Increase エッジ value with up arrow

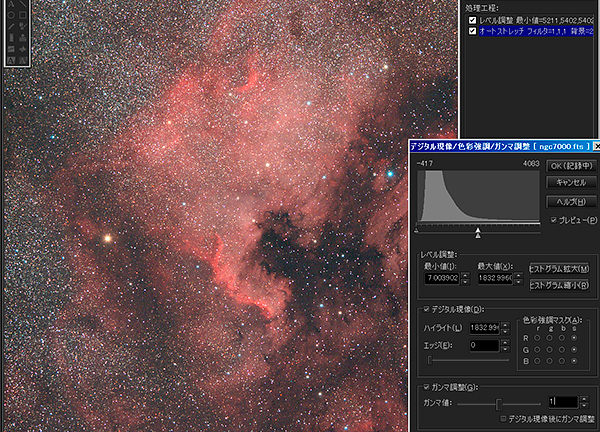pos(505,342)
